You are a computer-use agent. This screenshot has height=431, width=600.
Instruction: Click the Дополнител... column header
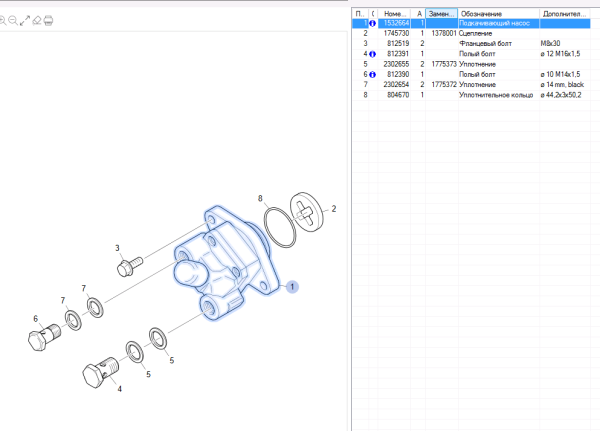[565, 14]
